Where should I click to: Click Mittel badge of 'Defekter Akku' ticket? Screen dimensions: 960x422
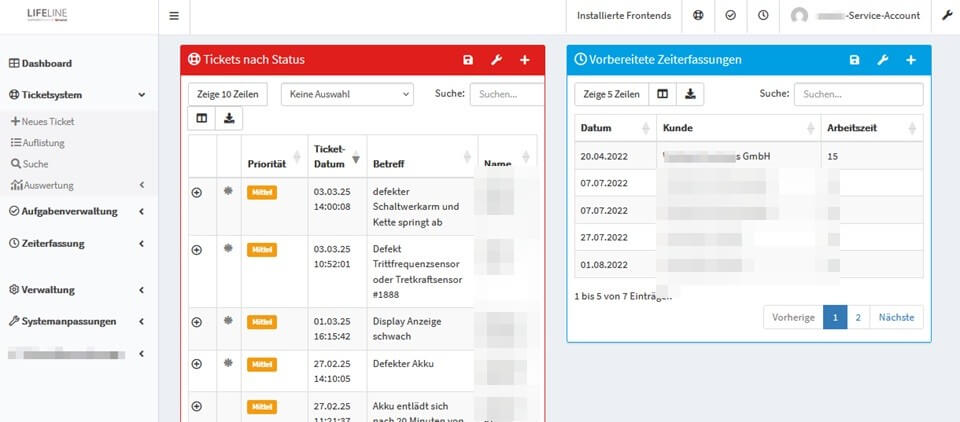pyautogui.click(x=262, y=364)
